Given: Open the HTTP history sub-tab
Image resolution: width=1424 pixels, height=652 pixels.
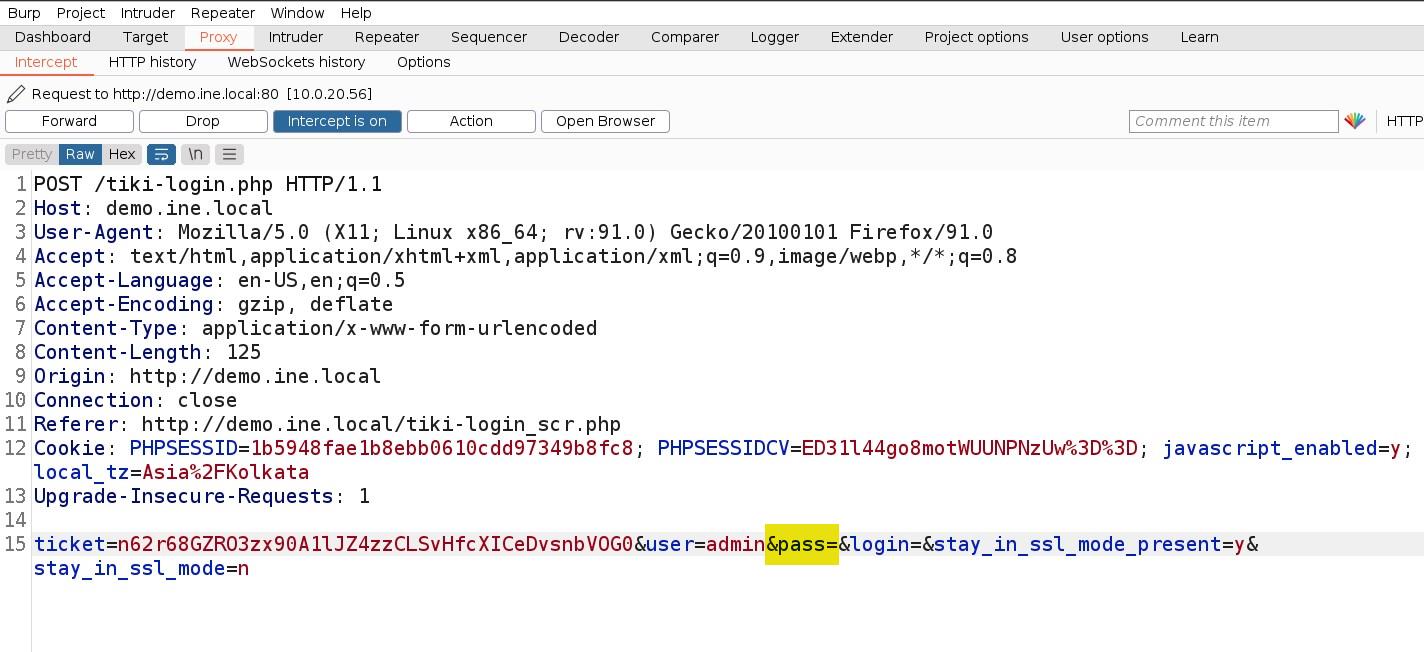Looking at the screenshot, I should 152,62.
